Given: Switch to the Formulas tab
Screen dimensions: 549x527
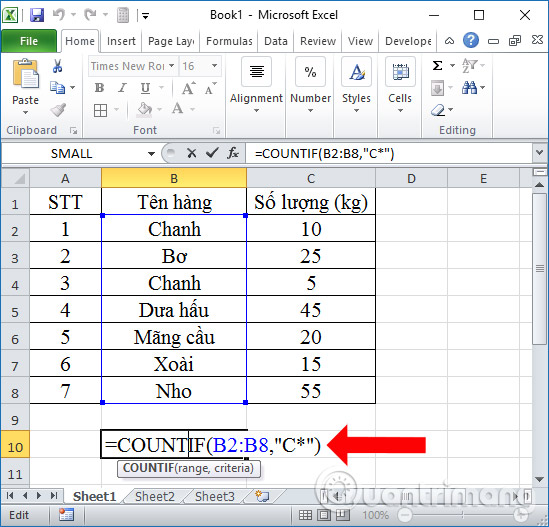Looking at the screenshot, I should [x=229, y=41].
